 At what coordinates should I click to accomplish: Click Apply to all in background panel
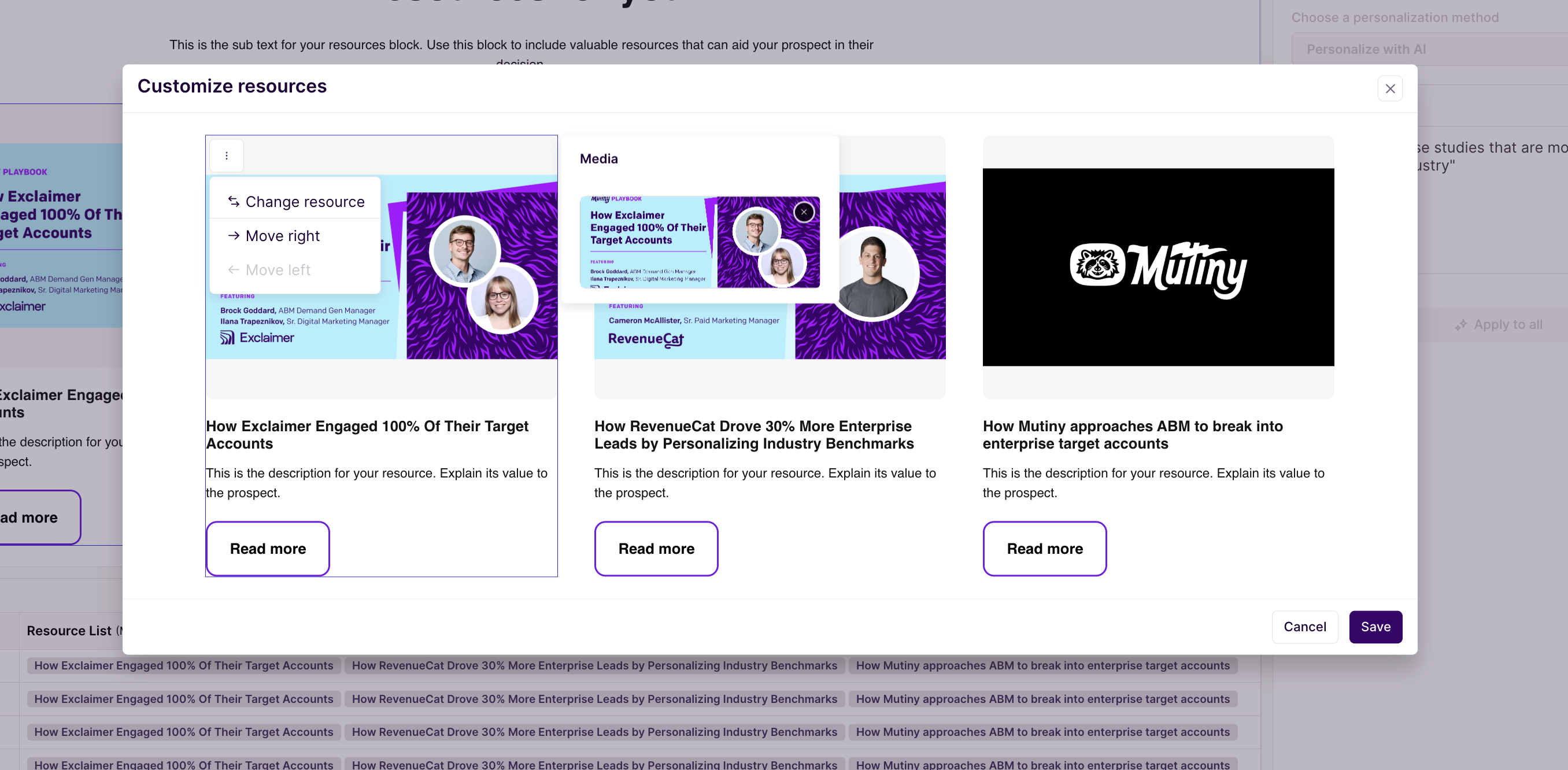[x=1499, y=324]
